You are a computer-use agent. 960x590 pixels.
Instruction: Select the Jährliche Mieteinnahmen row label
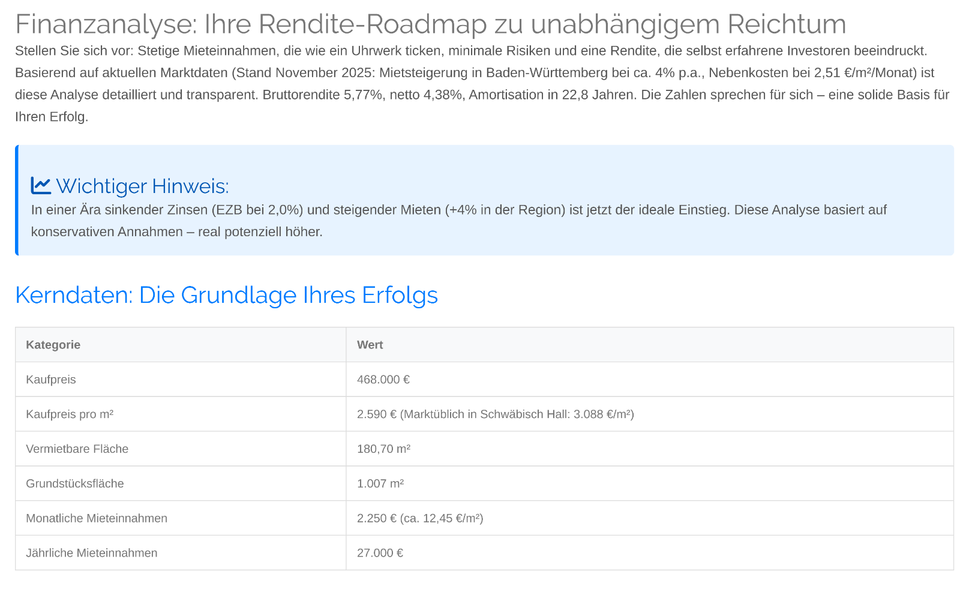[91, 553]
